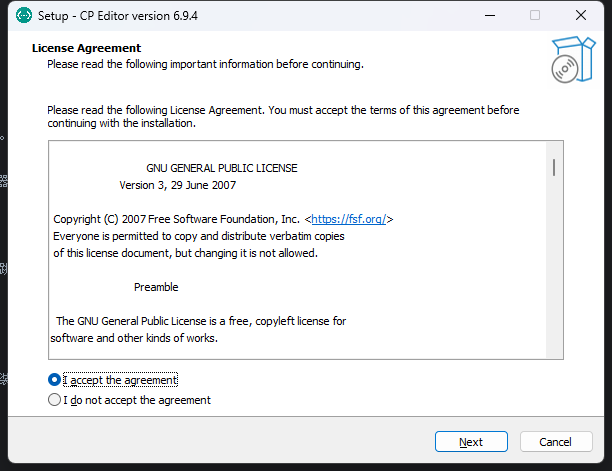Click the CP Editor logo in title bar
612x471 pixels.
tap(24, 16)
